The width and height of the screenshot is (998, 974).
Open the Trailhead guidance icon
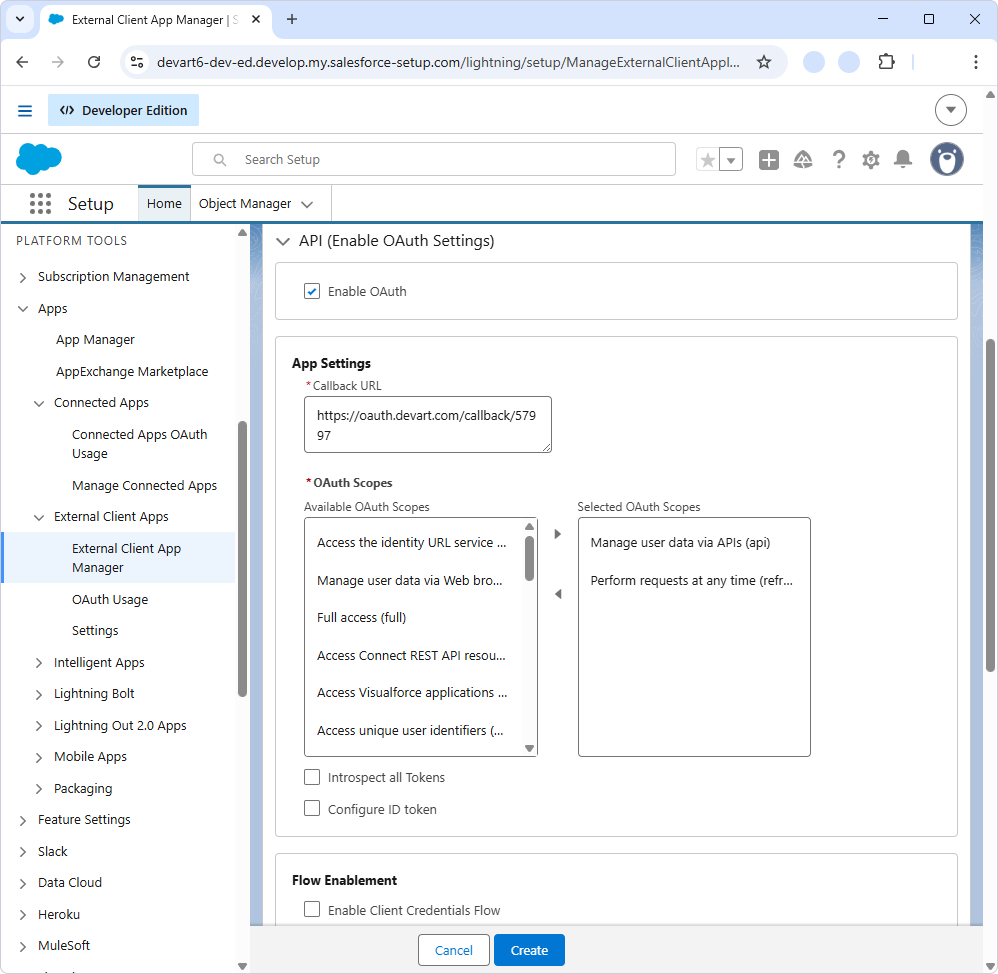tap(803, 160)
